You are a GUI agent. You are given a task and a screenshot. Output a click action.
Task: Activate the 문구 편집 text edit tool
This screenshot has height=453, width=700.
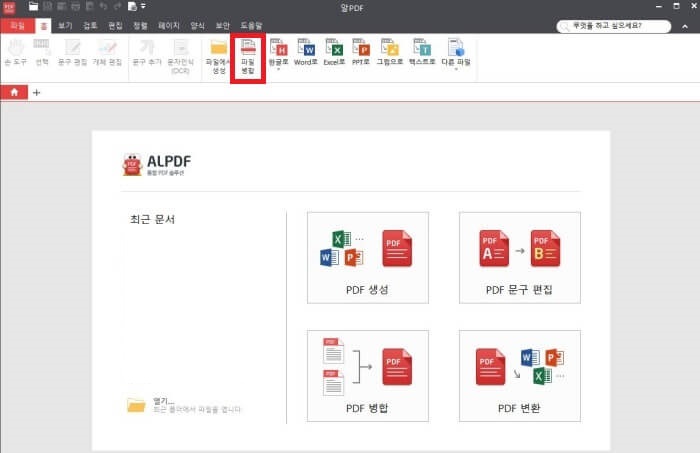coord(72,53)
